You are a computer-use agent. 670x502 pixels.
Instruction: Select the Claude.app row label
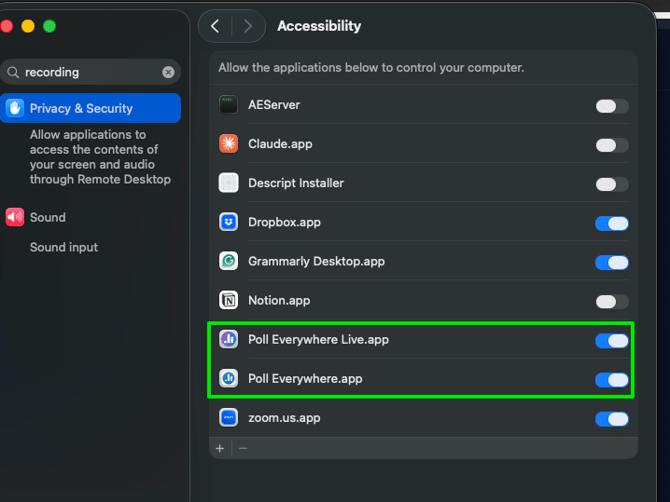[280, 144]
